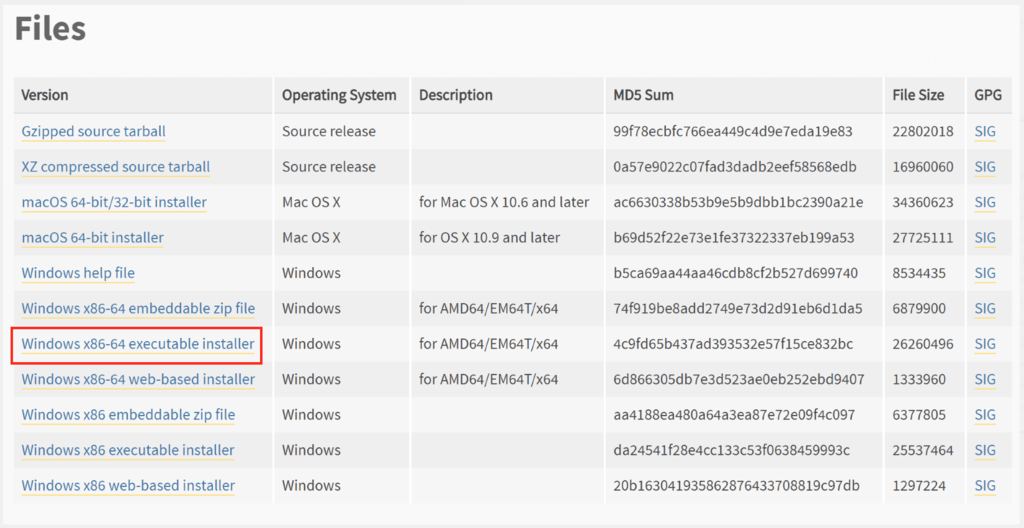Click the File Size column header
Image resolution: width=1024 pixels, height=528 pixels.
pos(918,95)
